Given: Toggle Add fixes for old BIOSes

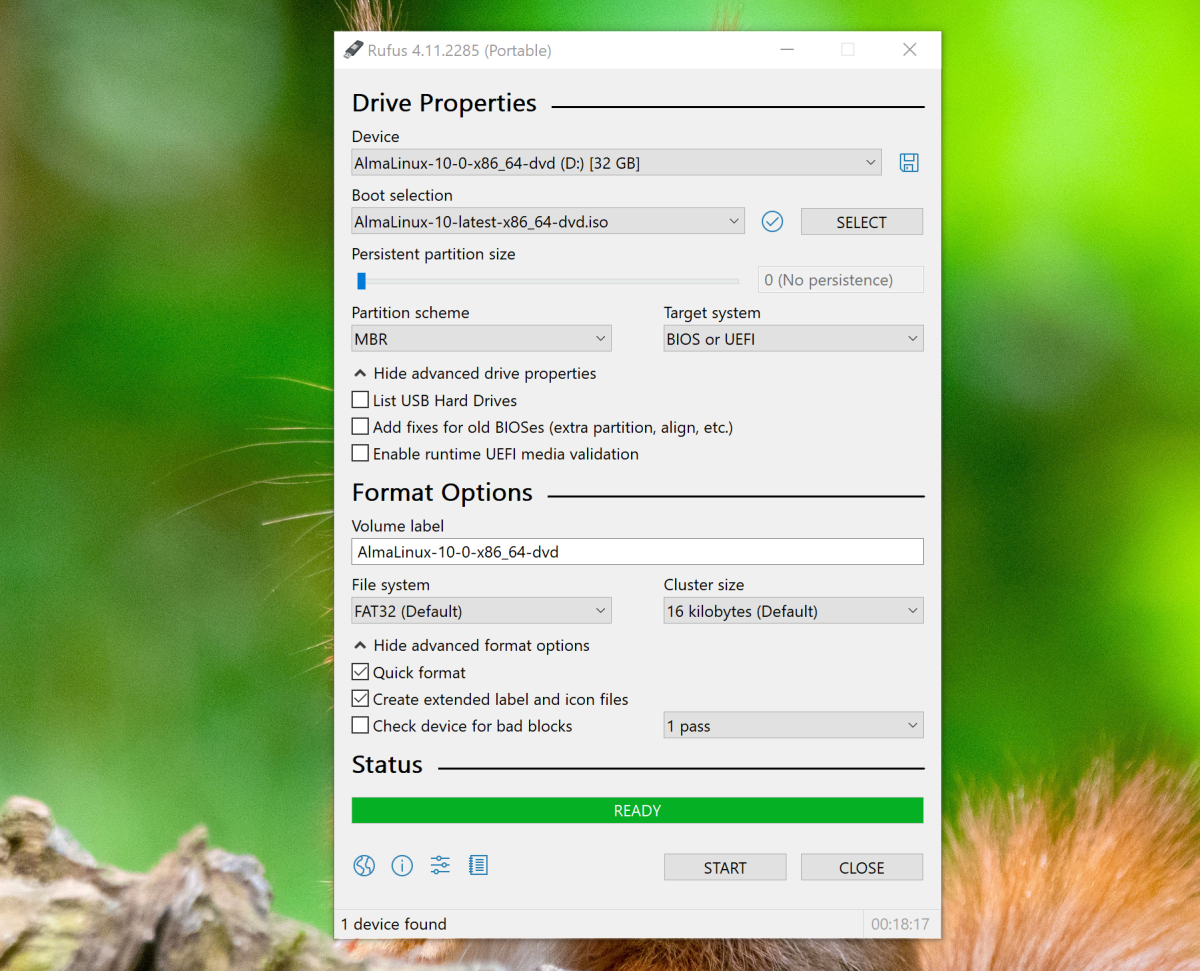Looking at the screenshot, I should [x=361, y=427].
